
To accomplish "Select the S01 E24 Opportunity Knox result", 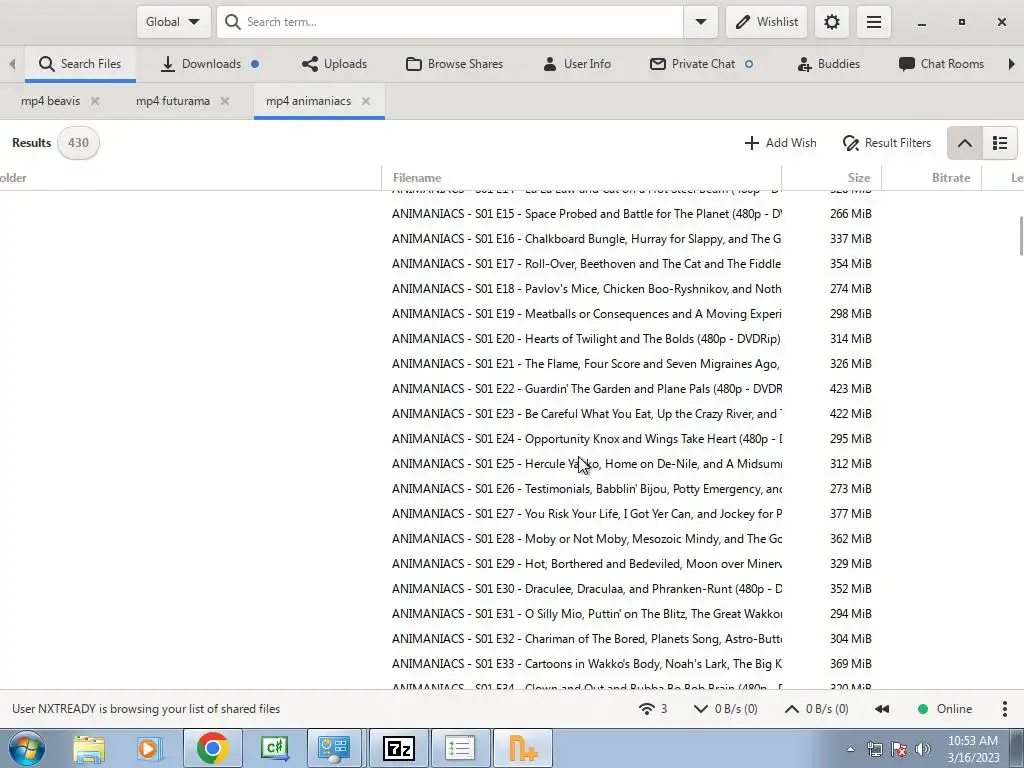I will pos(587,439).
